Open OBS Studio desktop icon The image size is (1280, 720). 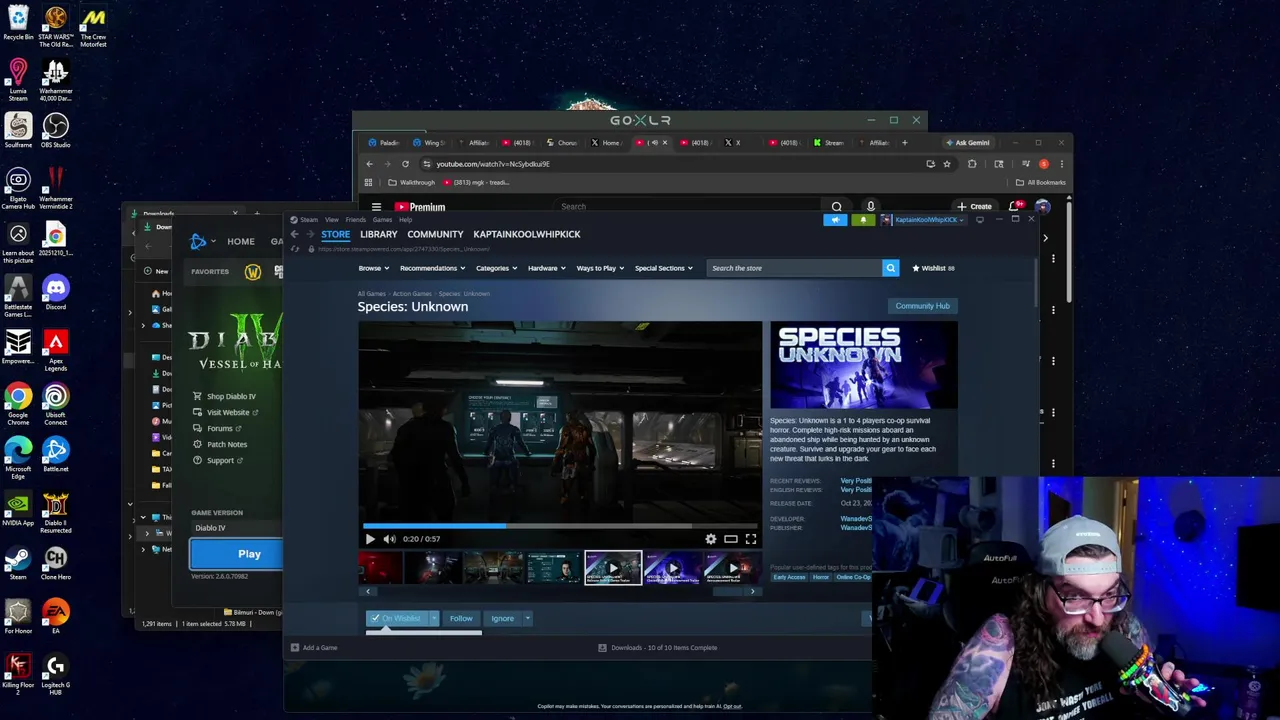[55, 130]
